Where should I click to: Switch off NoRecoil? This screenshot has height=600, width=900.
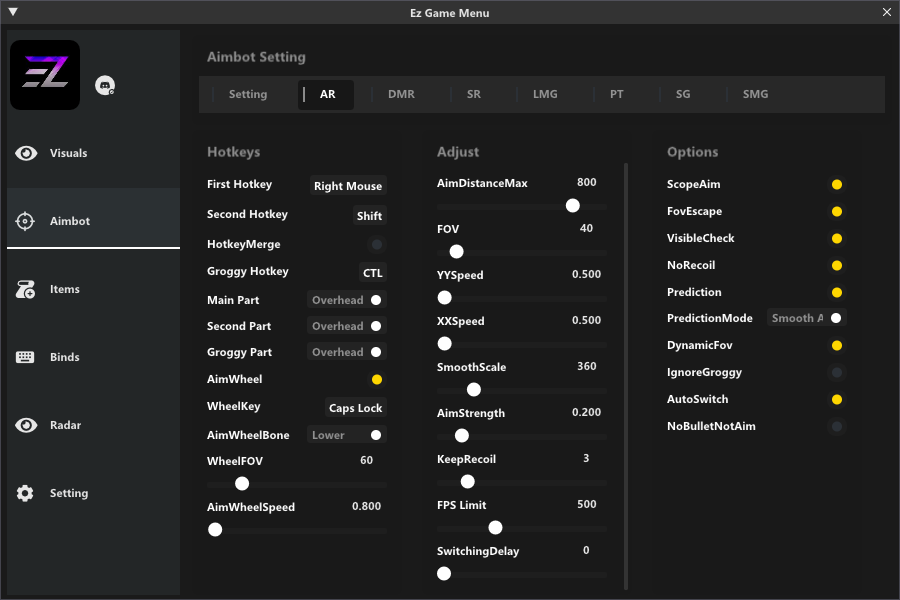point(837,265)
